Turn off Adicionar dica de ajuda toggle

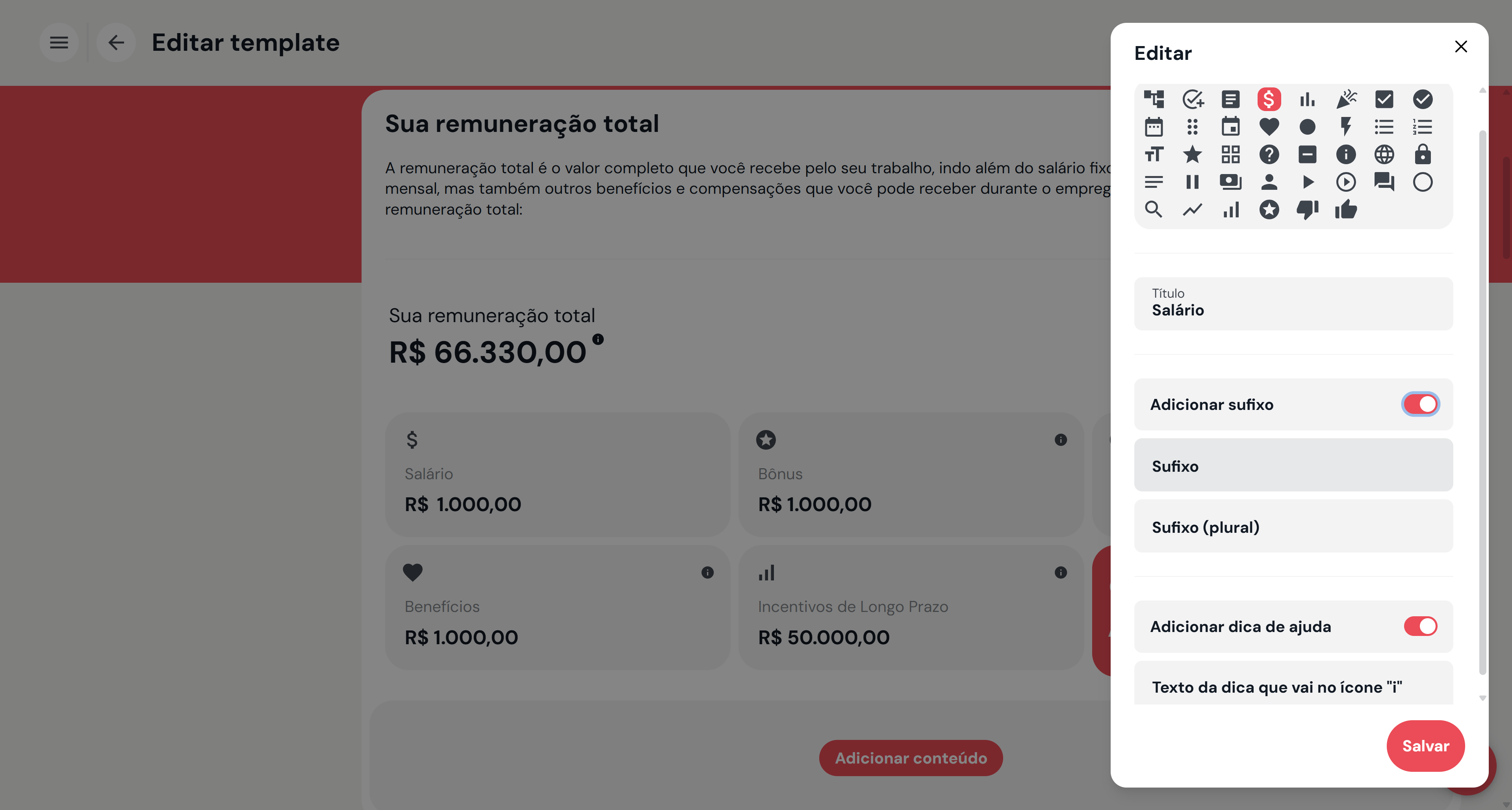1420,626
